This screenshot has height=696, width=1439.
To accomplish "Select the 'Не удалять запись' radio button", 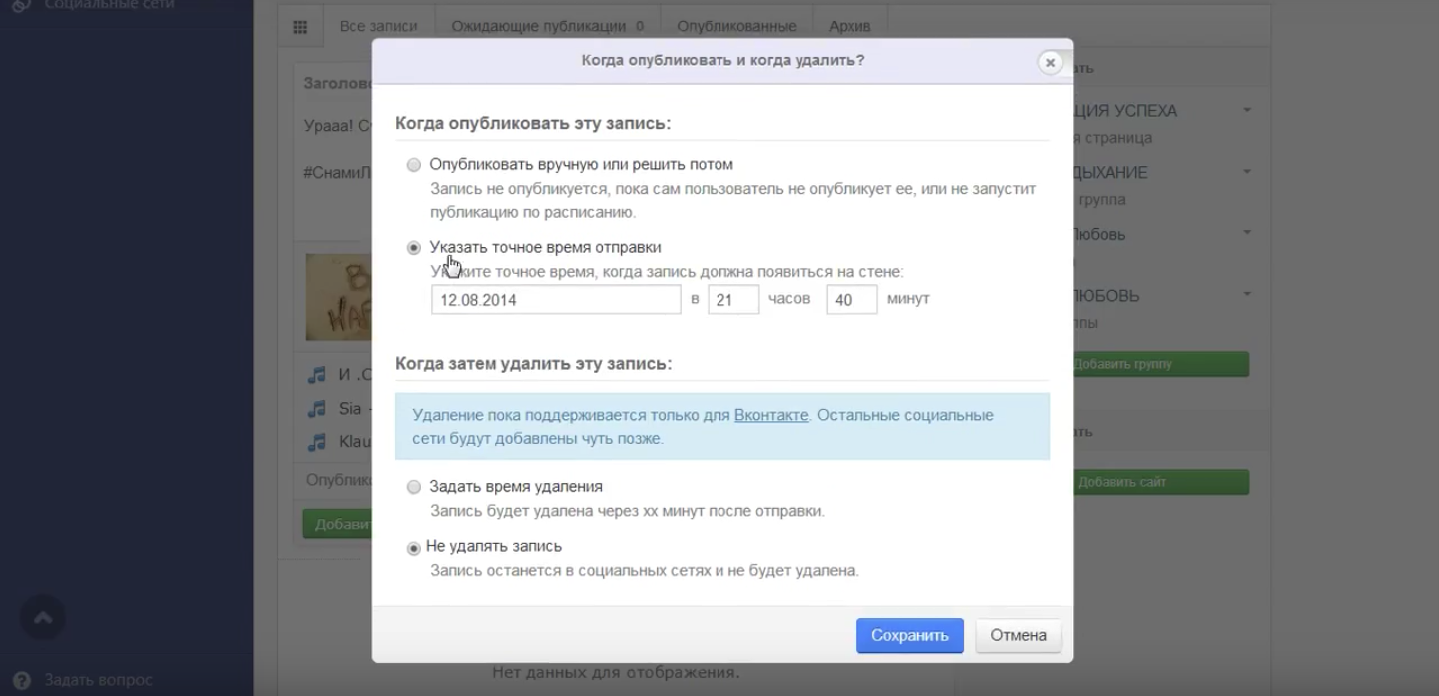I will (x=414, y=548).
